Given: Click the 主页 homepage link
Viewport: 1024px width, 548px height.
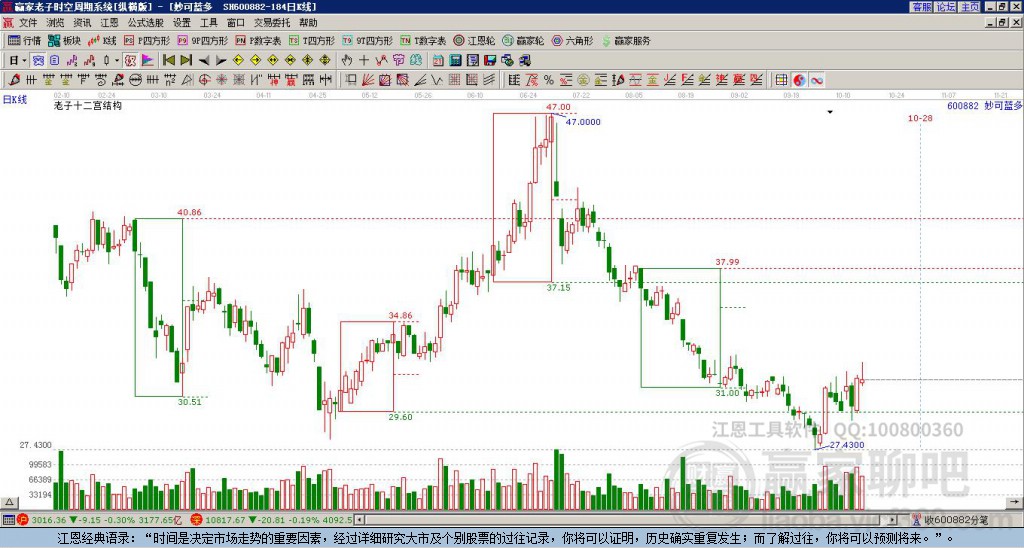Looking at the screenshot, I should pyautogui.click(x=970, y=7).
